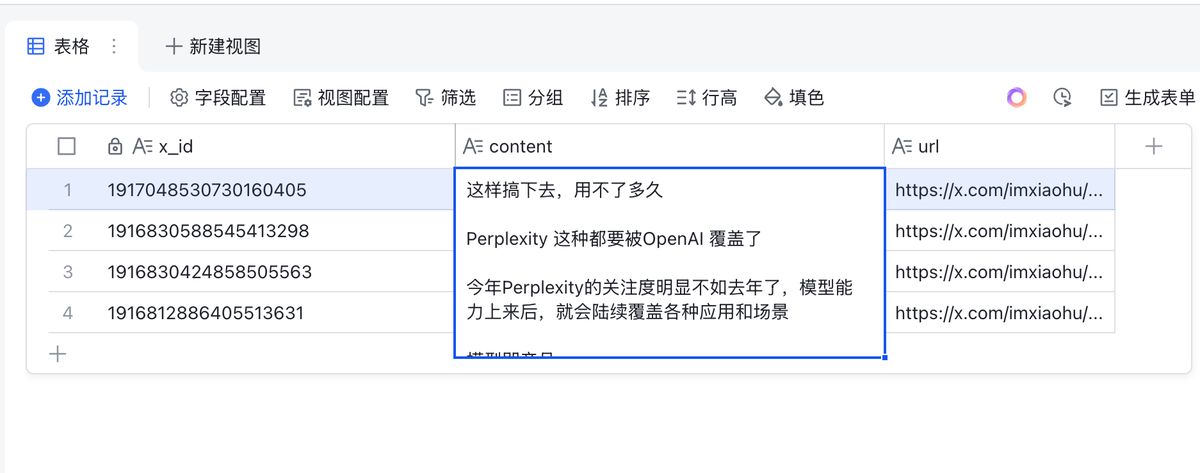Toggle the select-all checkbox in header
The width and height of the screenshot is (1200, 473).
(67, 147)
